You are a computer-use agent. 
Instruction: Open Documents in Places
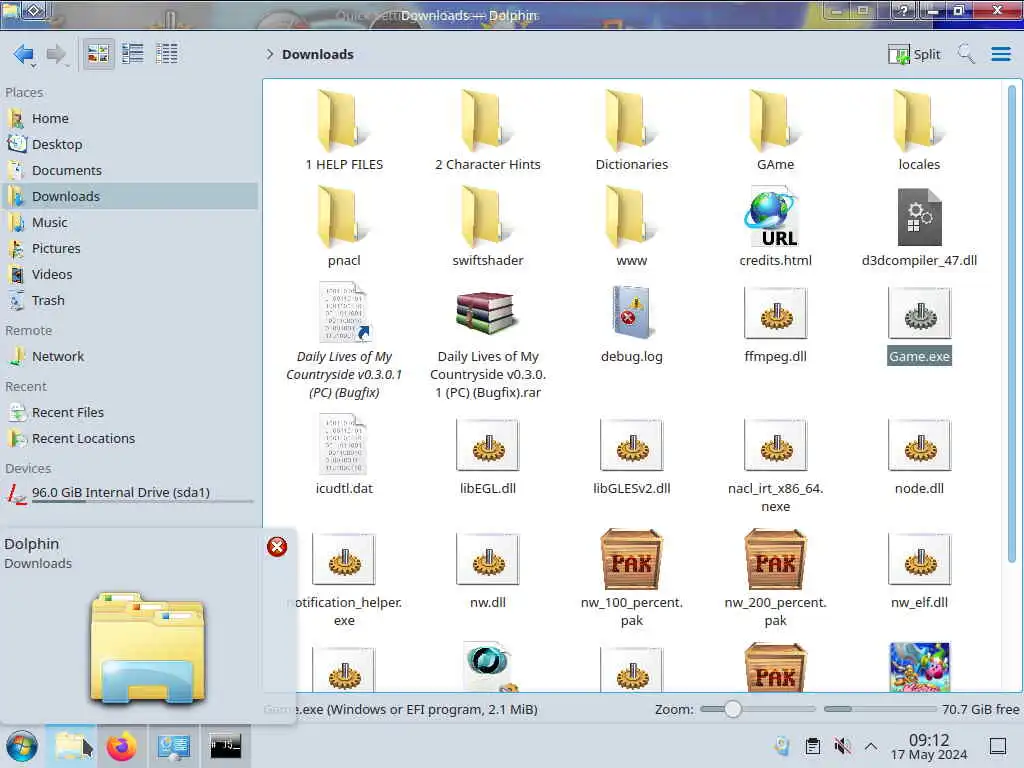[x=131, y=170]
